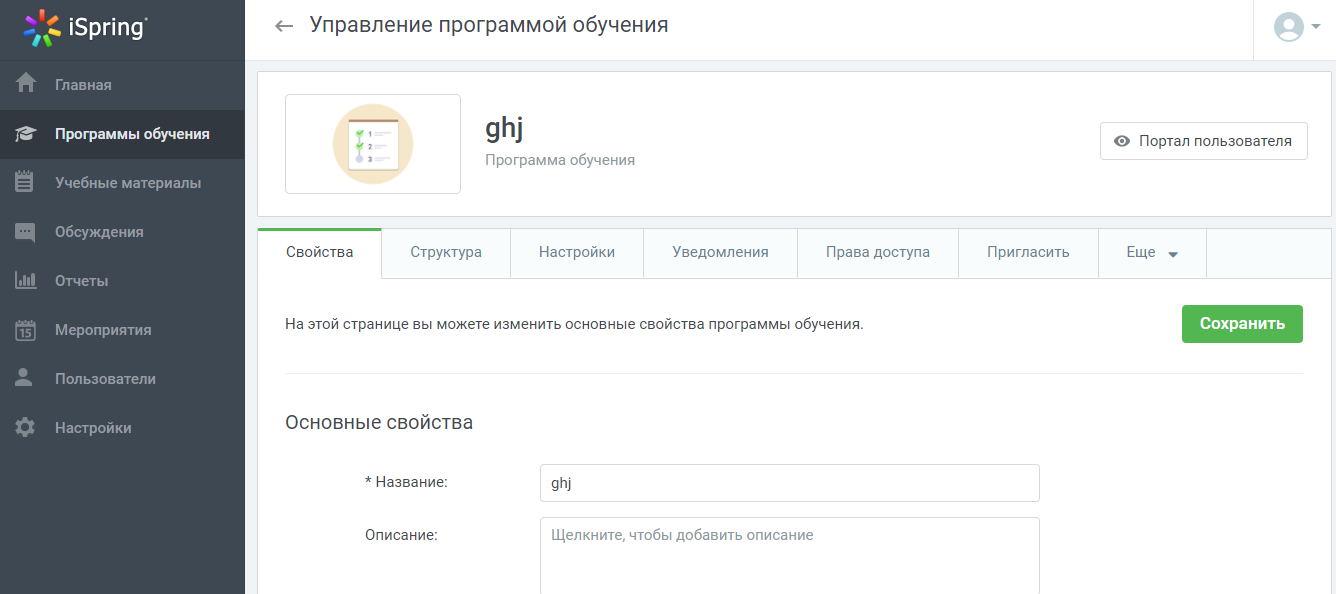Select the Права доступа tab
This screenshot has height=594, width=1336.
[877, 252]
